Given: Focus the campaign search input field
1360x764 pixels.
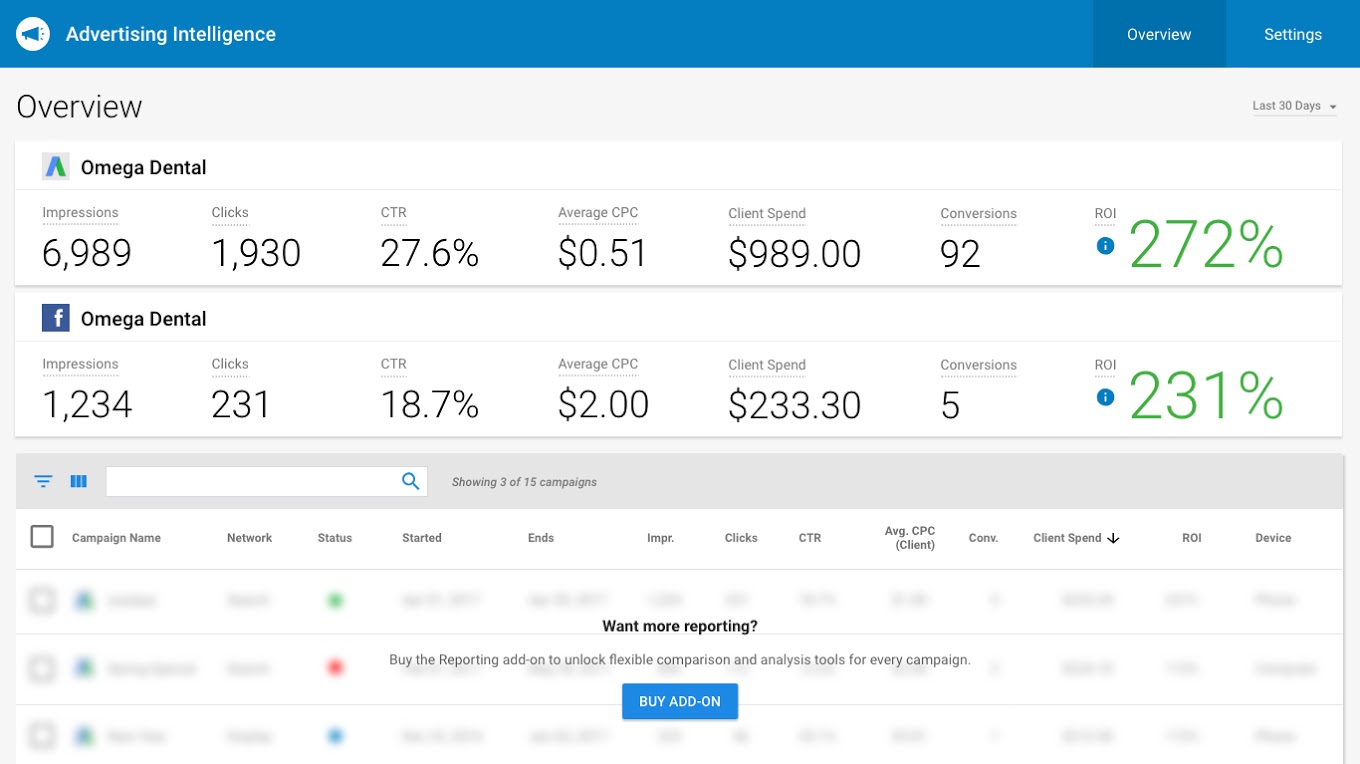Looking at the screenshot, I should coord(252,481).
